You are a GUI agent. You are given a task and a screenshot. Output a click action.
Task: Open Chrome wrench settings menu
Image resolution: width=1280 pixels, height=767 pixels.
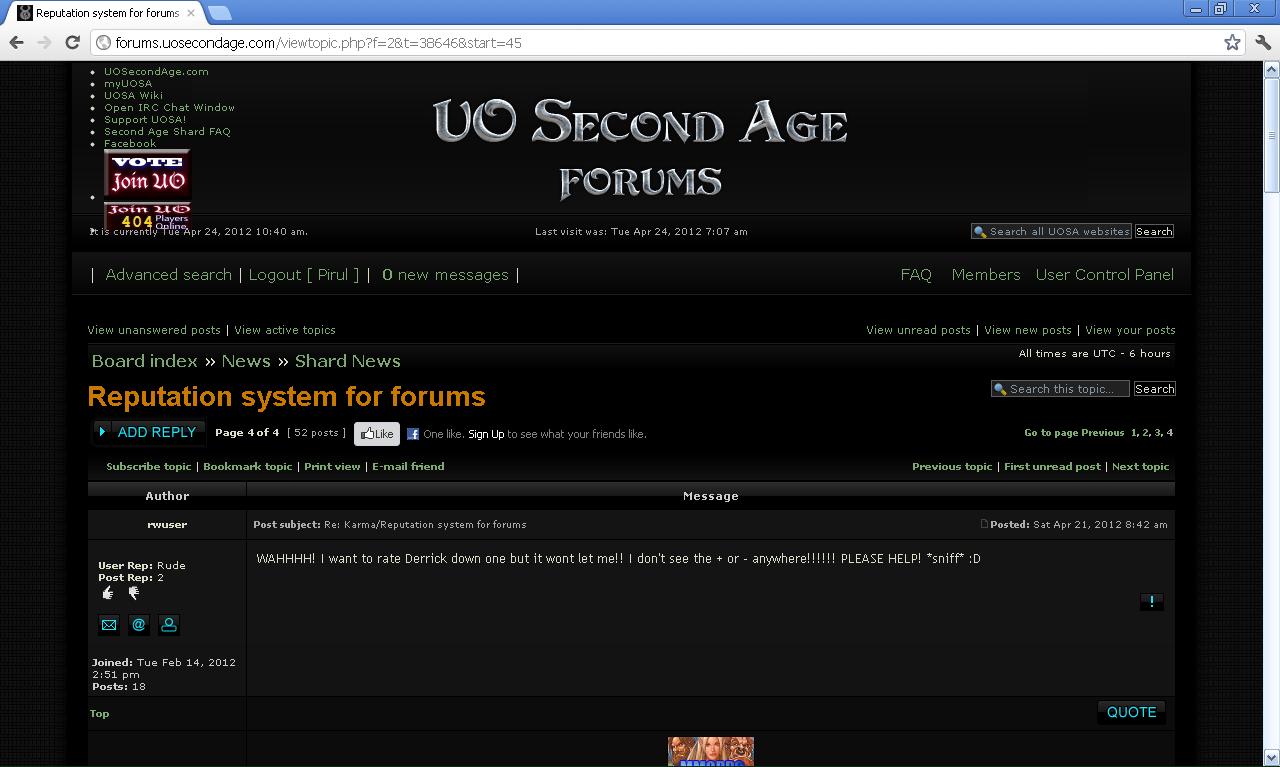pyautogui.click(x=1262, y=42)
